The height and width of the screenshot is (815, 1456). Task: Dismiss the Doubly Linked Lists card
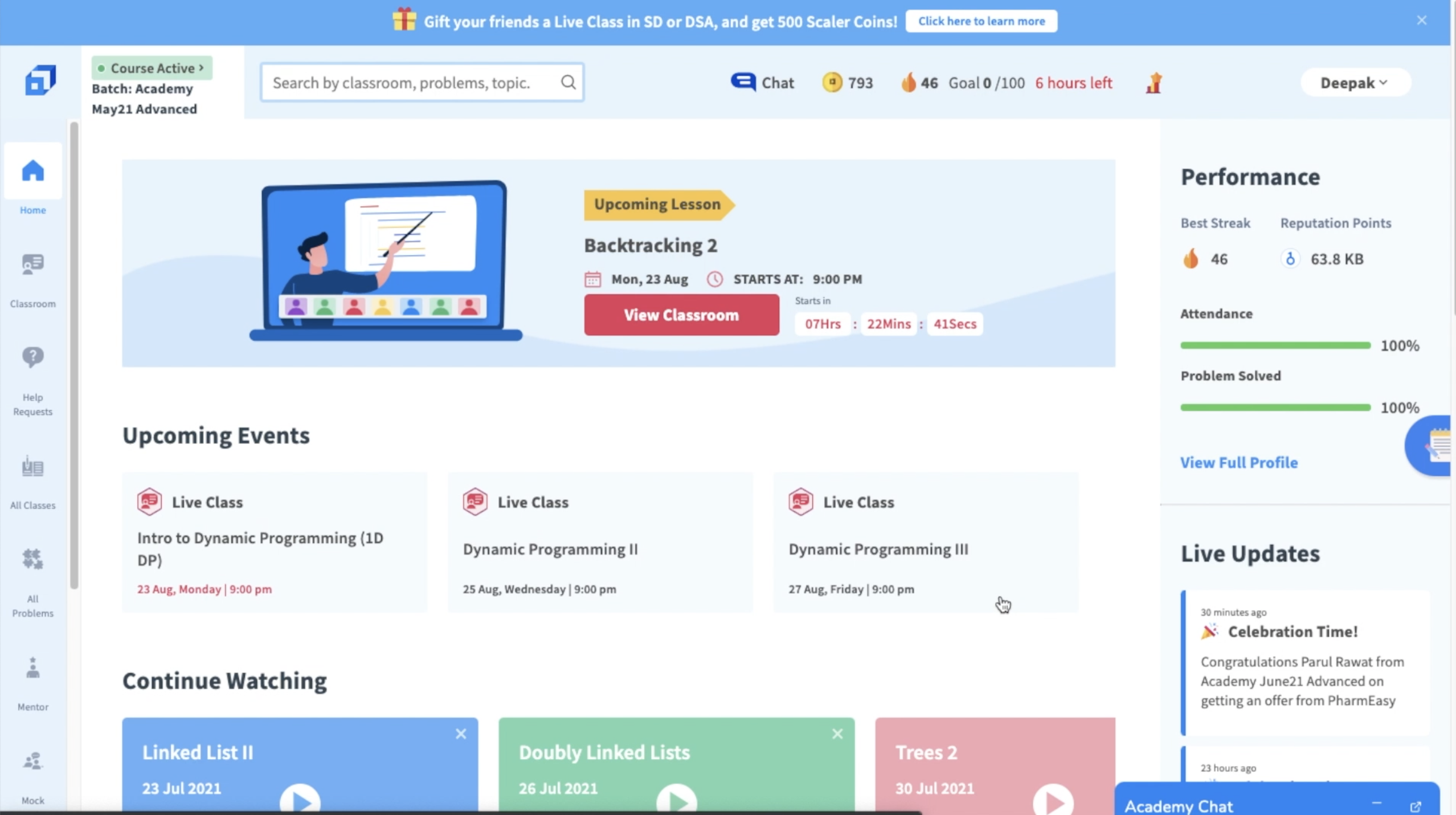(837, 733)
